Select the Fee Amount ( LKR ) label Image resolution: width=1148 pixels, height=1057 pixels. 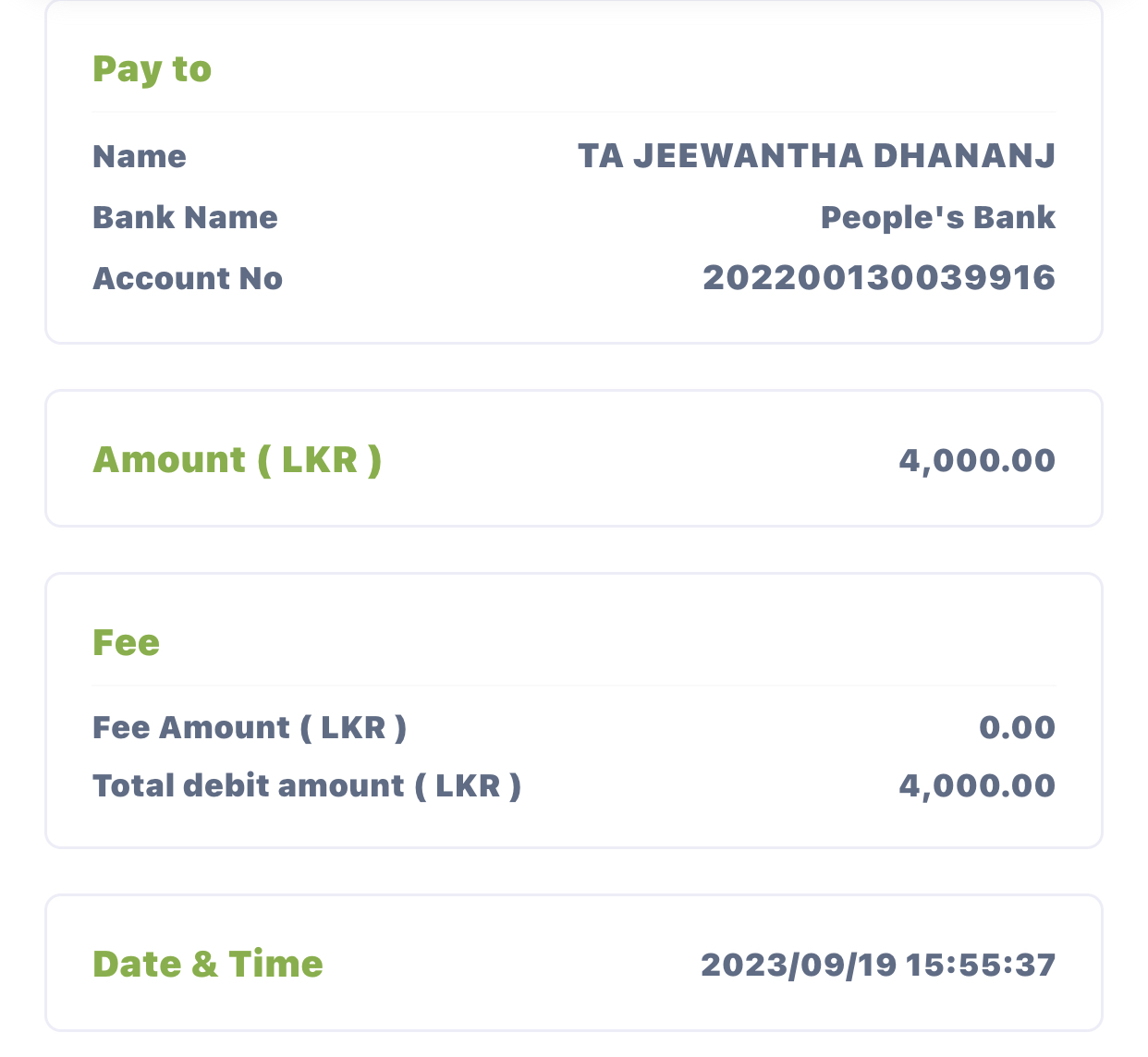250,728
